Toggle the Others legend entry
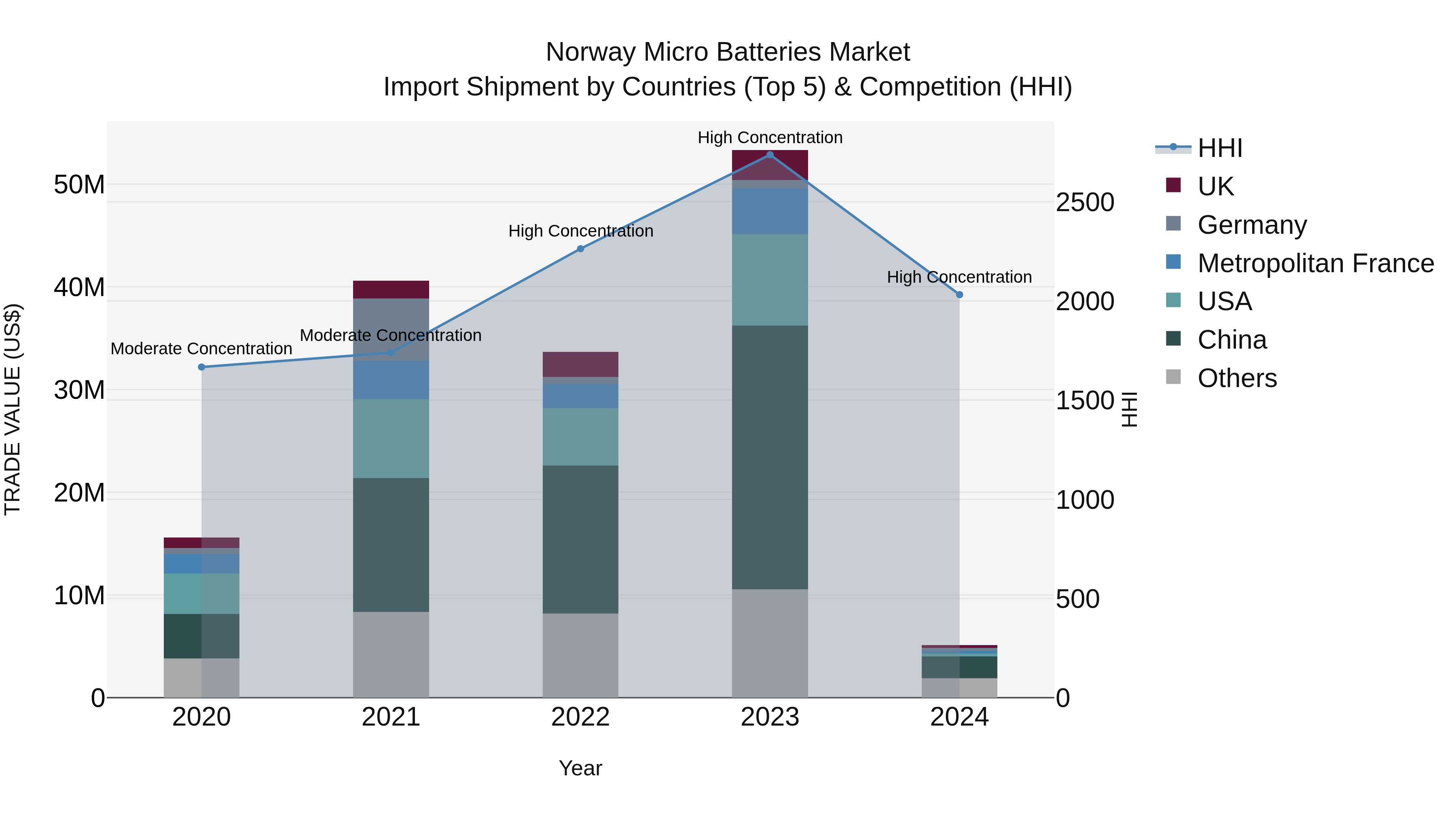 (x=1221, y=378)
